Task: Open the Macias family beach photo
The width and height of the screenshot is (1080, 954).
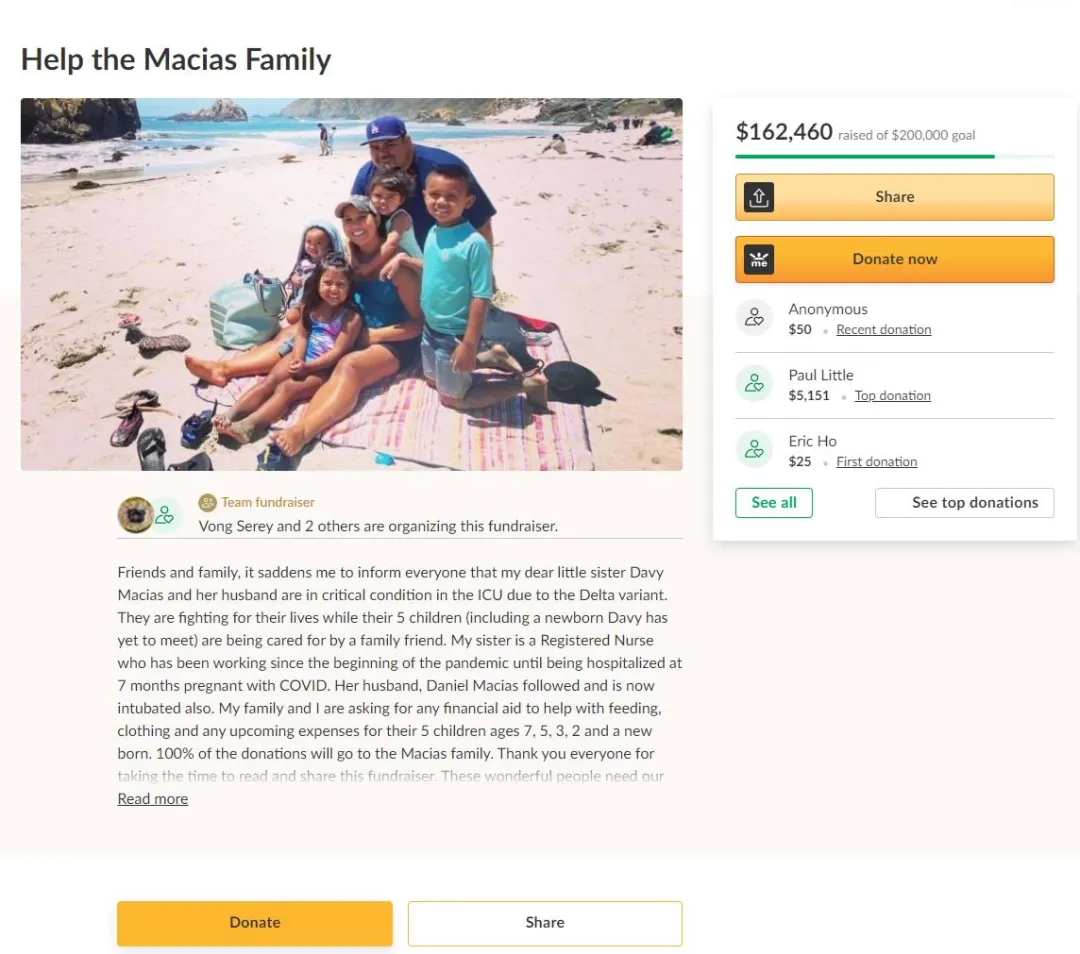Action: (351, 284)
